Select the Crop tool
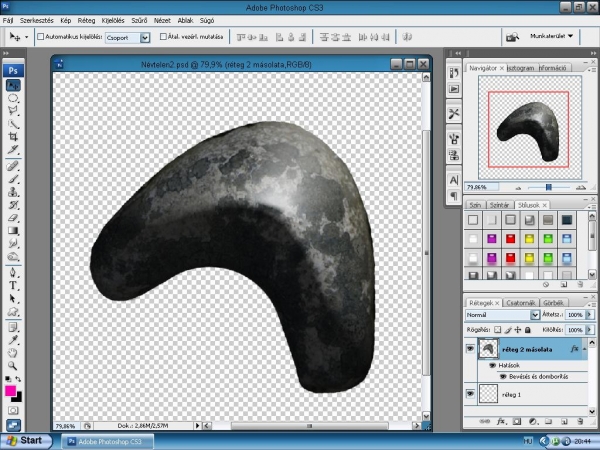Viewport: 600px width, 450px height. [13, 137]
